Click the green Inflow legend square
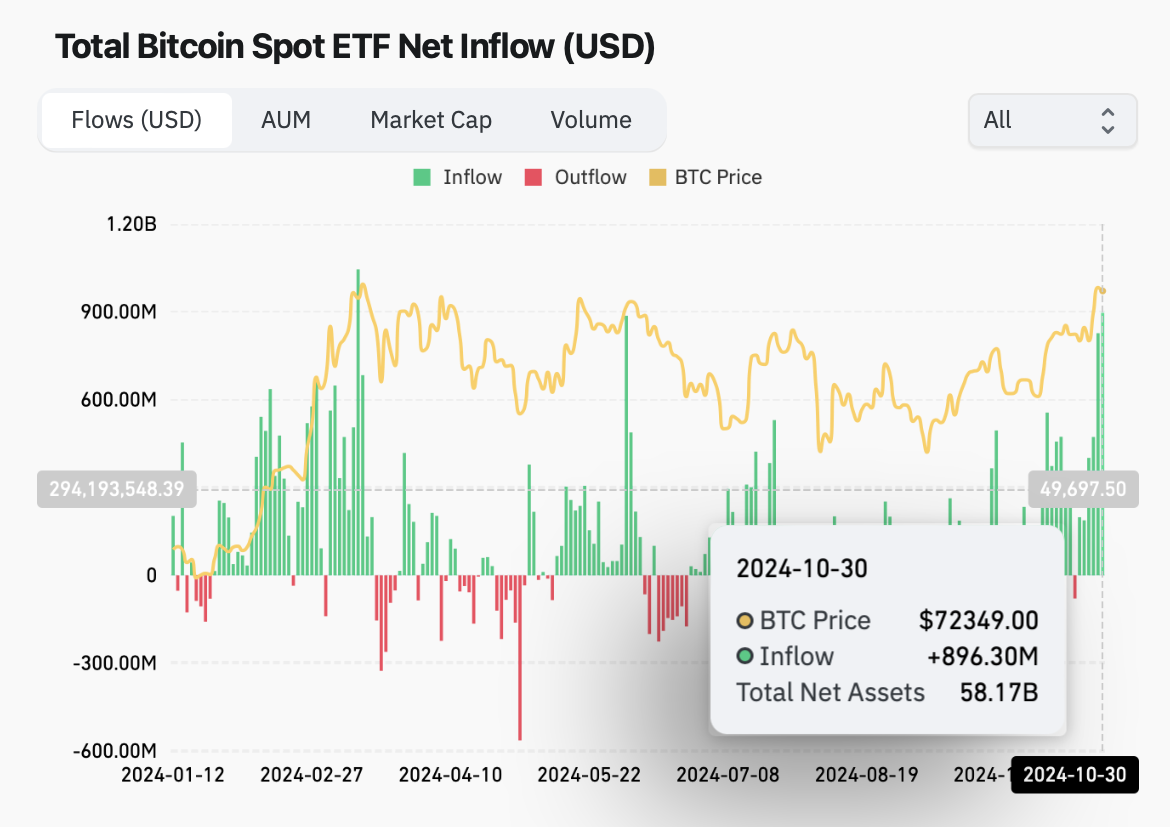Image resolution: width=1170 pixels, height=827 pixels. pyautogui.click(x=420, y=177)
